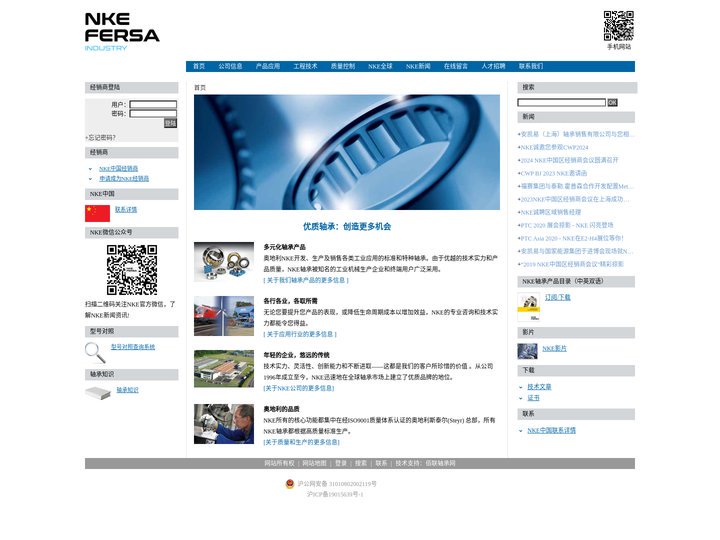Open news item NKE诚聘区域销售经理
The width and height of the screenshot is (720, 540).
pos(551,212)
